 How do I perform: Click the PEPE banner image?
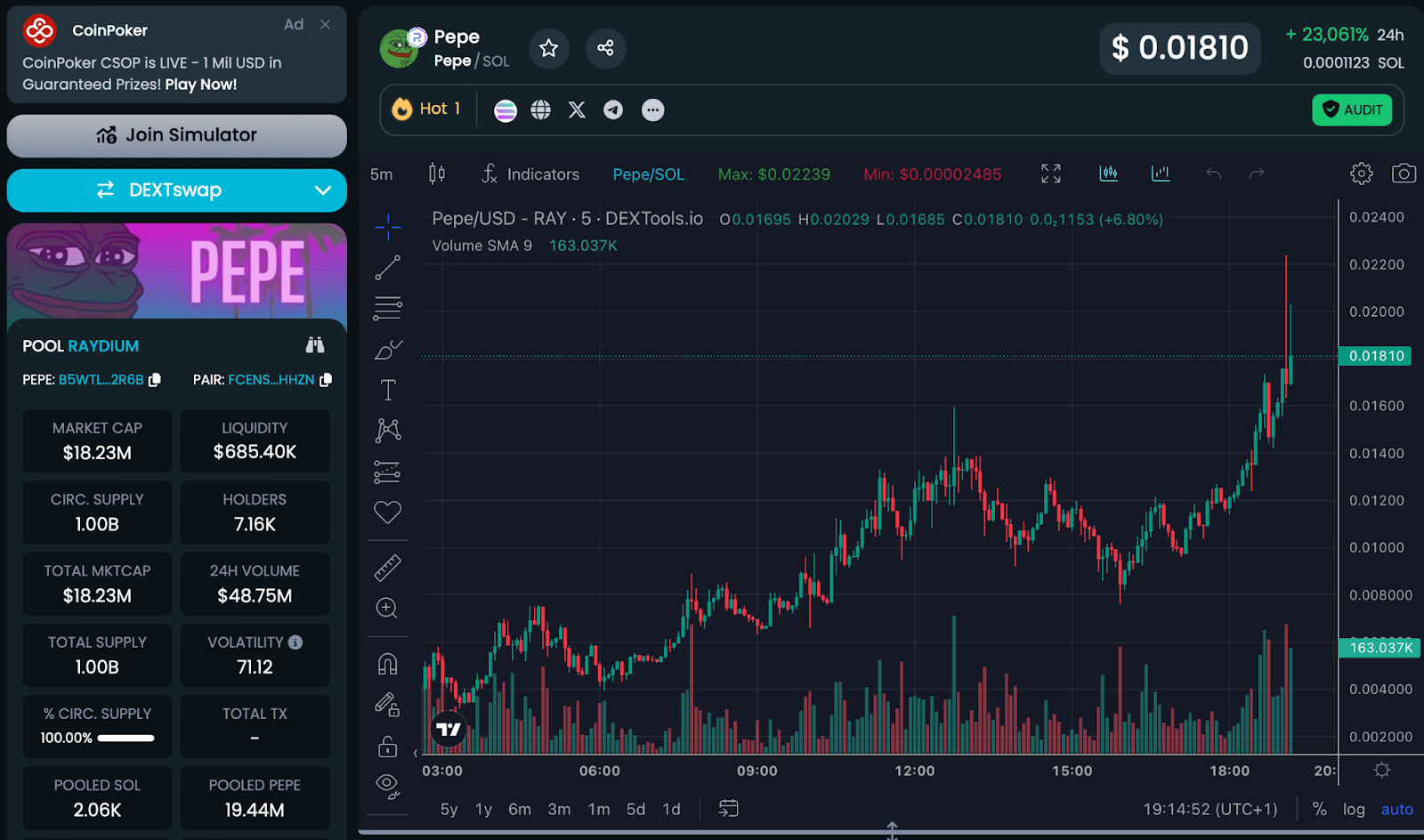177,271
